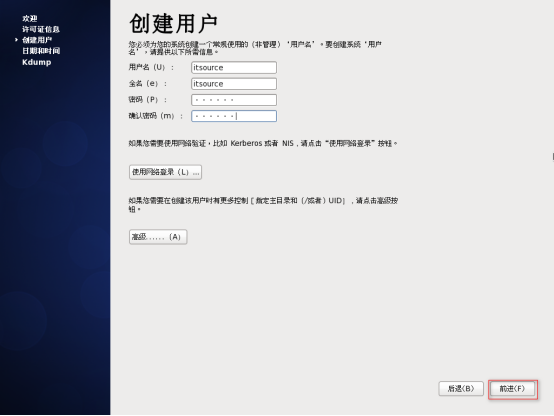
Task: Select 许可证信息 step in sidebar
Action: pos(41,29)
